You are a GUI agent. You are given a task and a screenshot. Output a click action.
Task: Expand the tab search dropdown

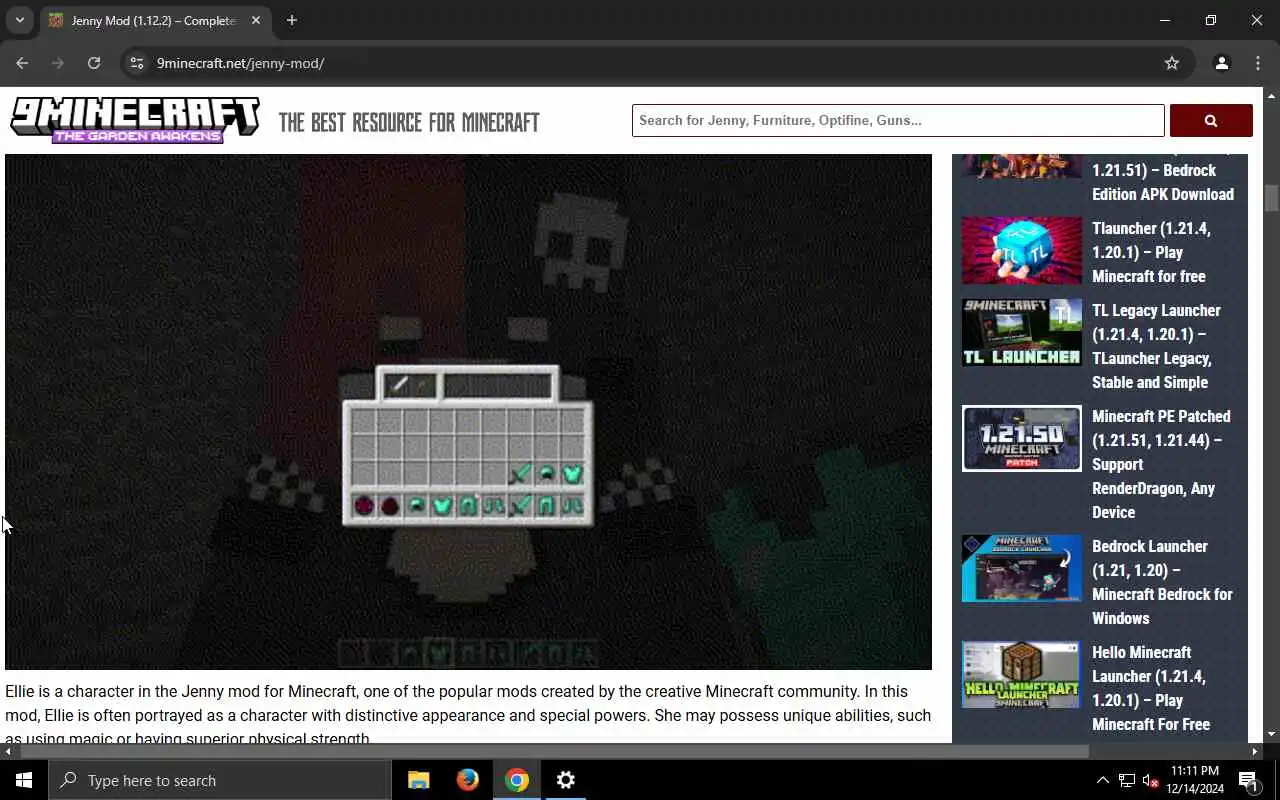coord(19,20)
